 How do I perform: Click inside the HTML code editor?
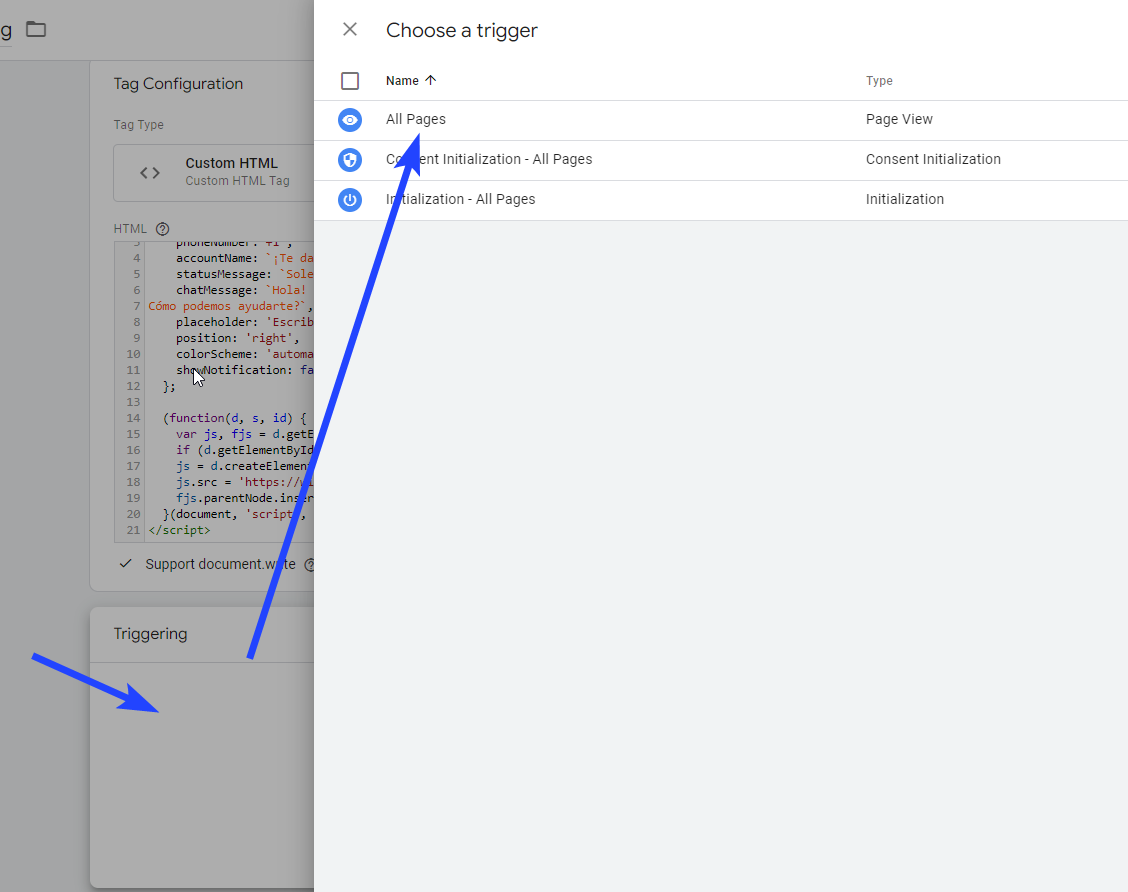(214, 392)
